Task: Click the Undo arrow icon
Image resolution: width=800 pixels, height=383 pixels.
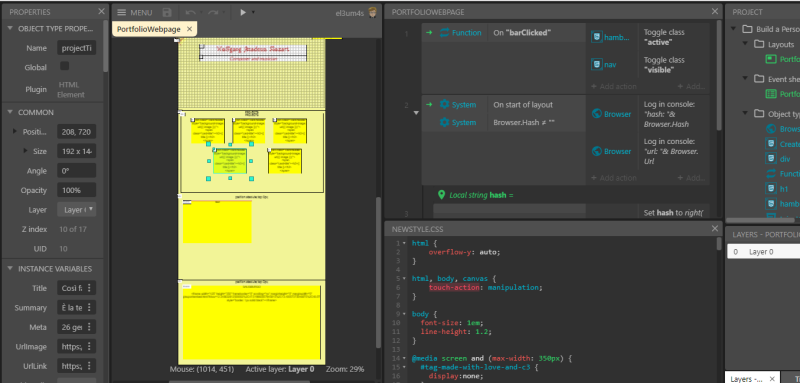Action: 191,13
